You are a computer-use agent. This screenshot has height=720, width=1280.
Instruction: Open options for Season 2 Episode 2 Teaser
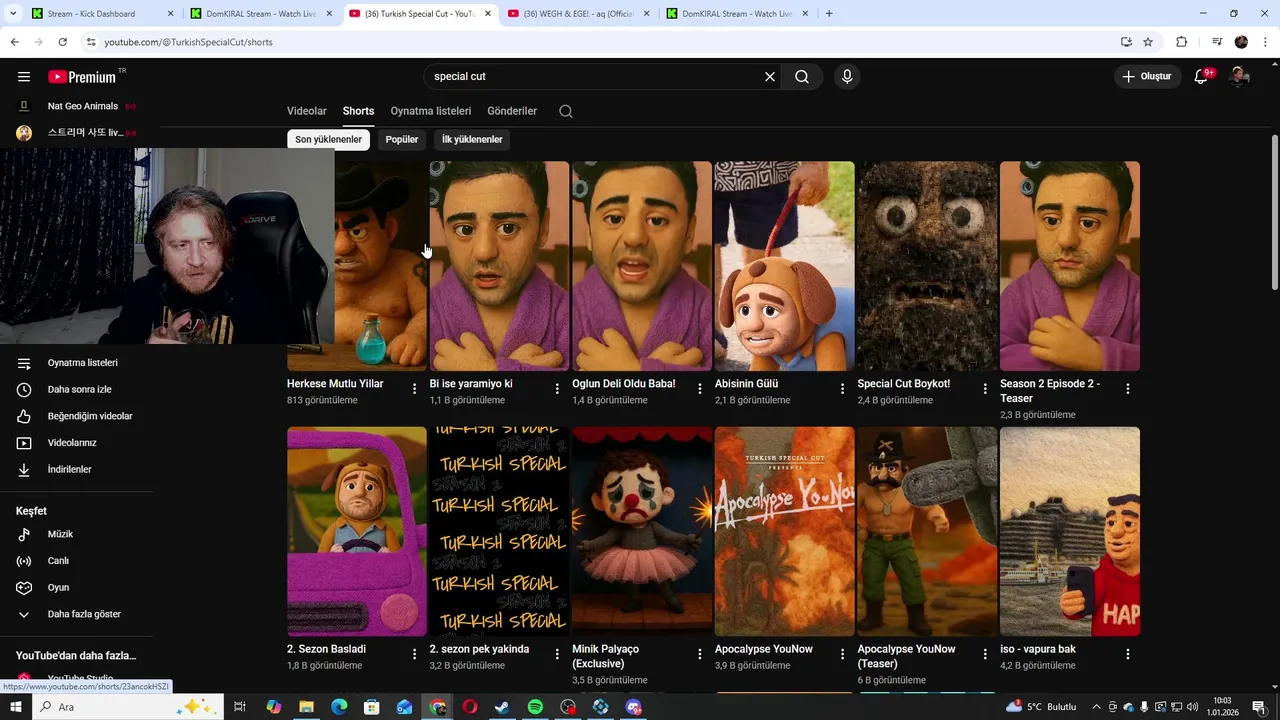(x=1128, y=389)
